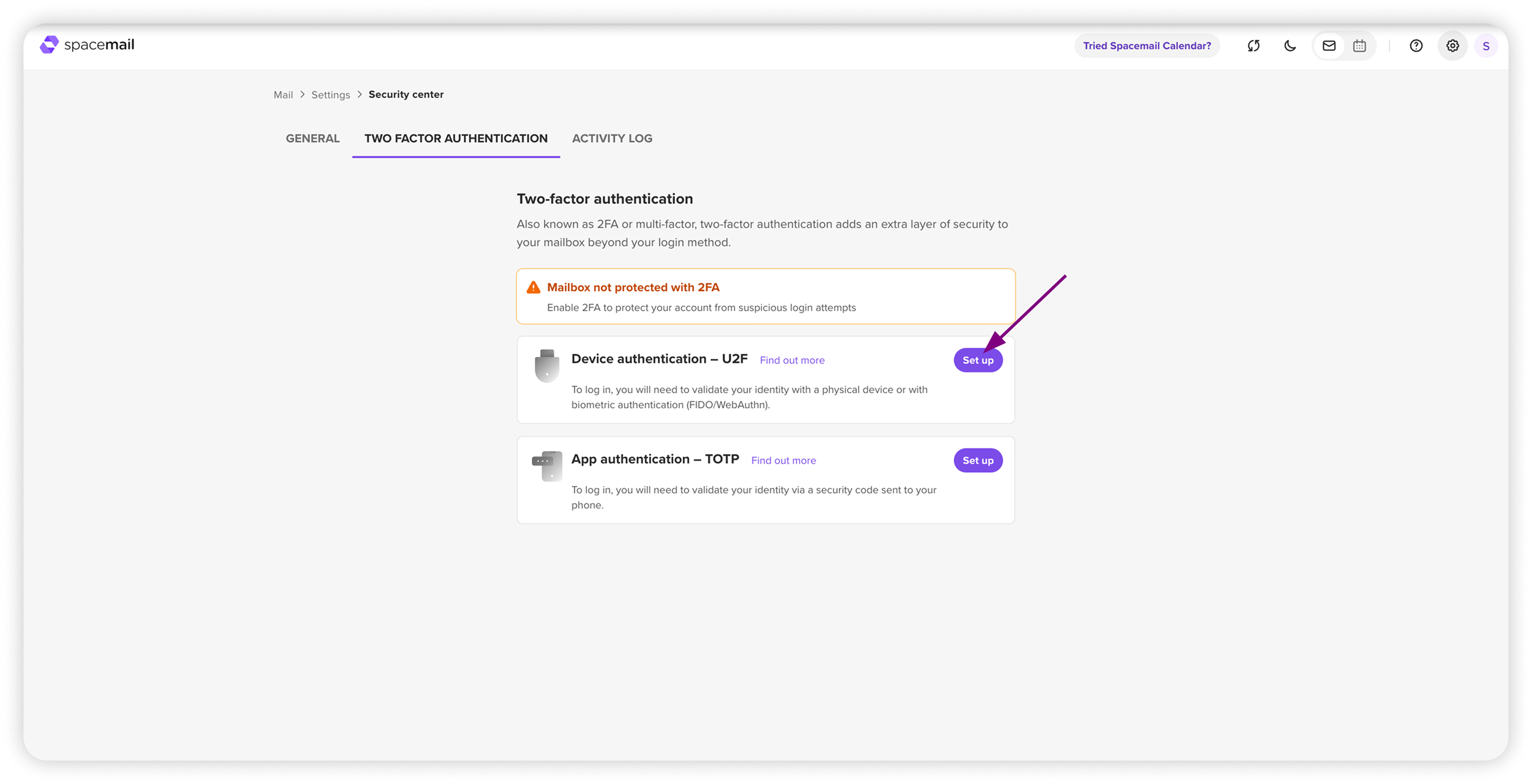Click the refresh sync icon
Screen dimensions: 1532x784
click(x=1253, y=46)
